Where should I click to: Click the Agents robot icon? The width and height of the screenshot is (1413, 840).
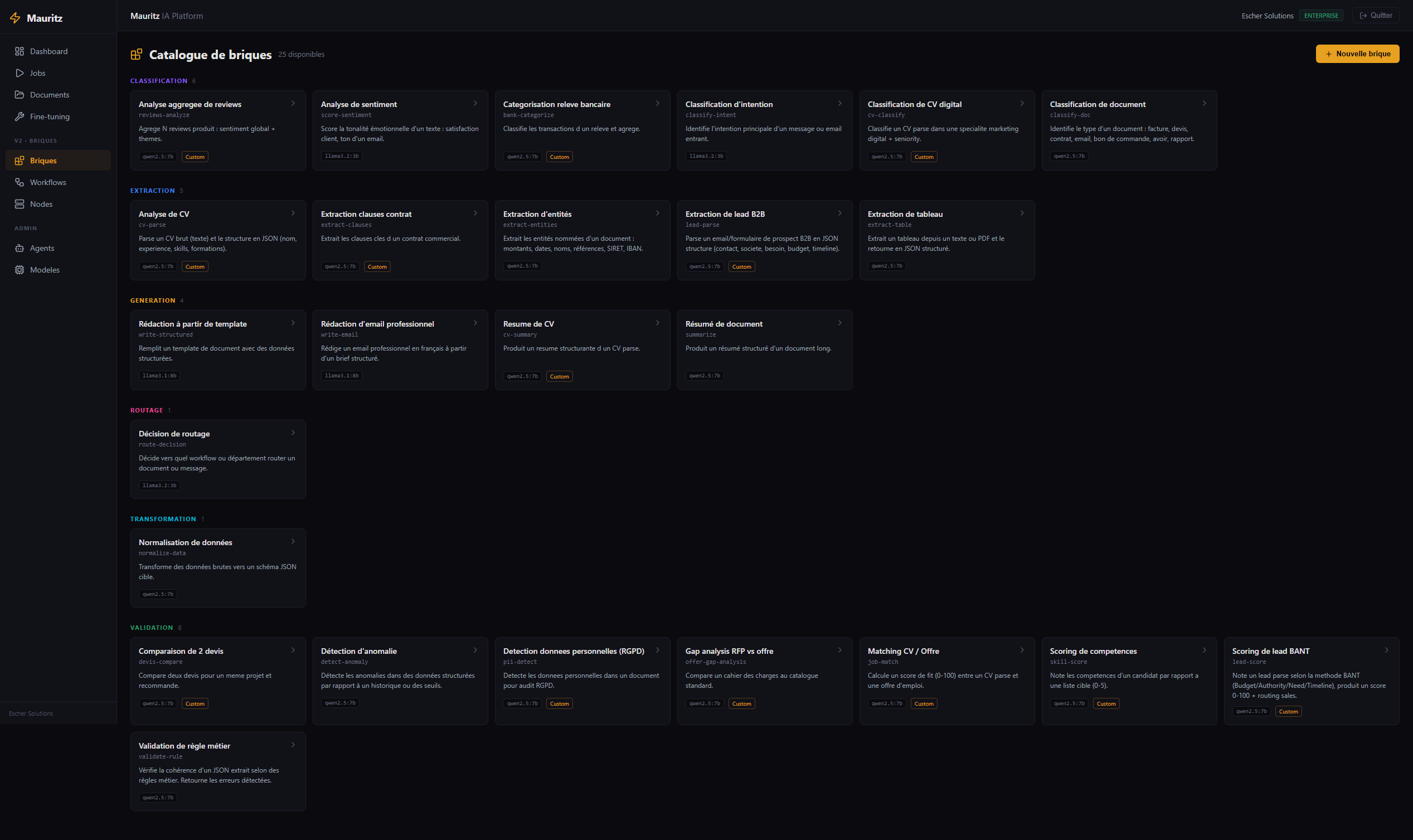point(20,248)
